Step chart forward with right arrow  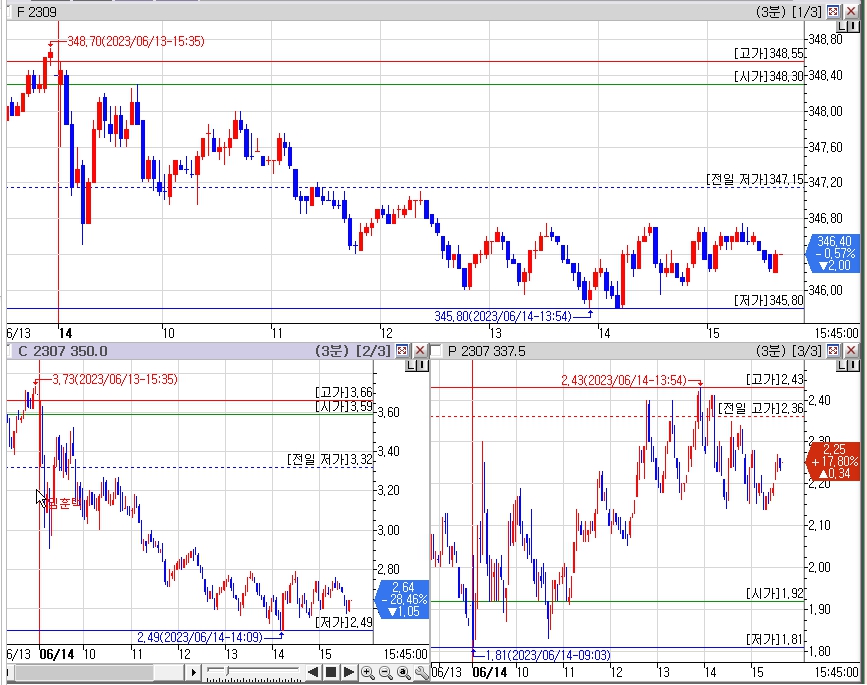(348, 672)
